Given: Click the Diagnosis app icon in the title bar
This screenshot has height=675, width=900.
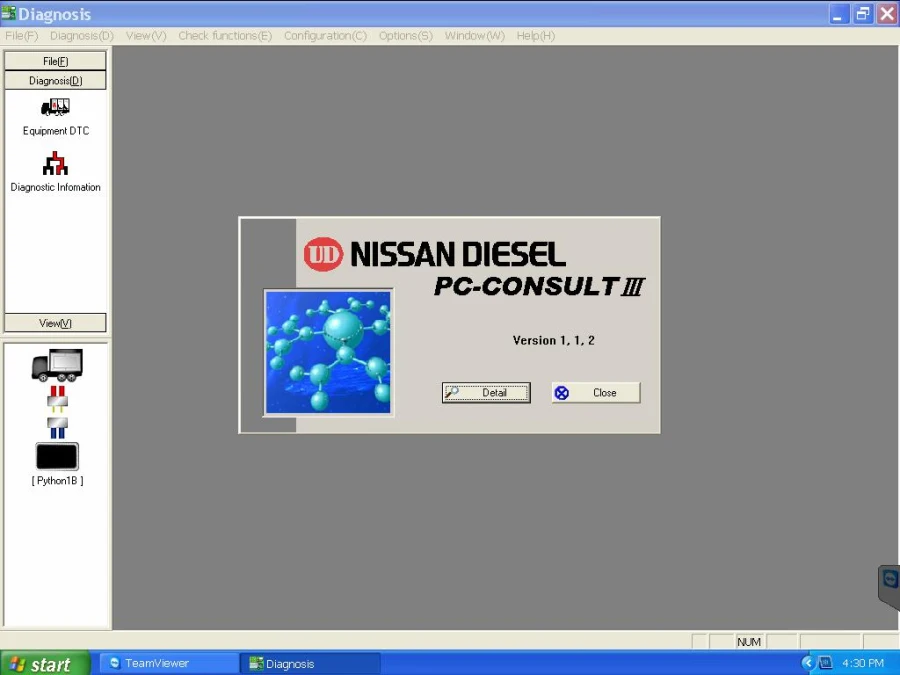Looking at the screenshot, I should (9, 13).
